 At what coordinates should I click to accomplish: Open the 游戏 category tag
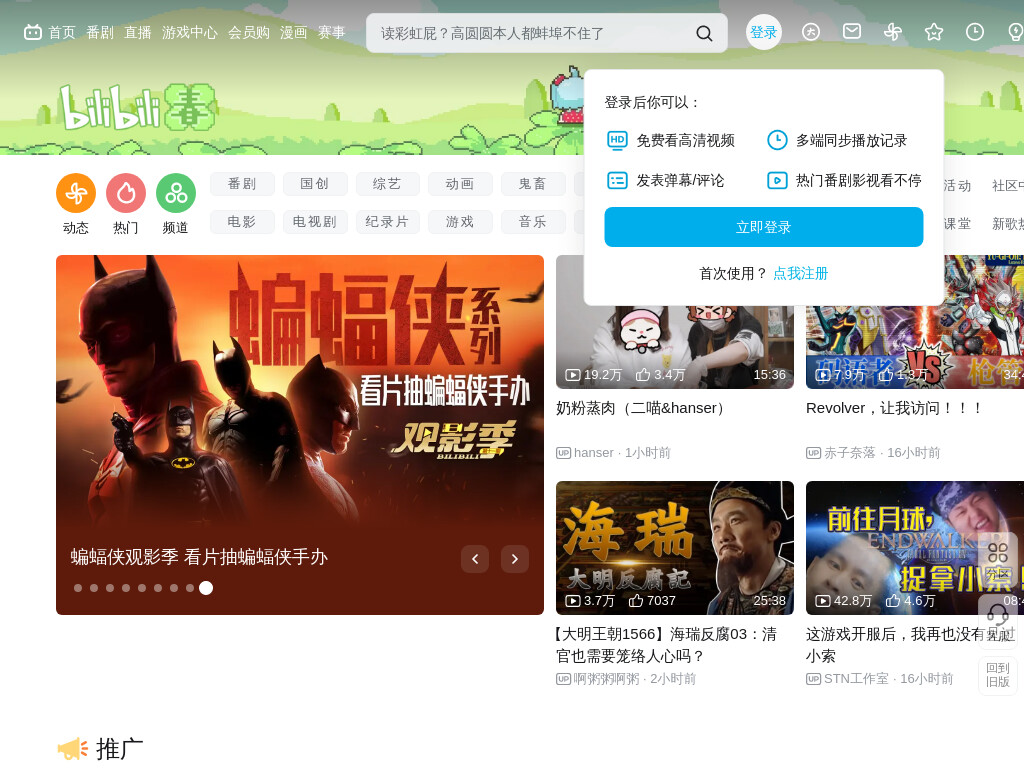point(460,222)
